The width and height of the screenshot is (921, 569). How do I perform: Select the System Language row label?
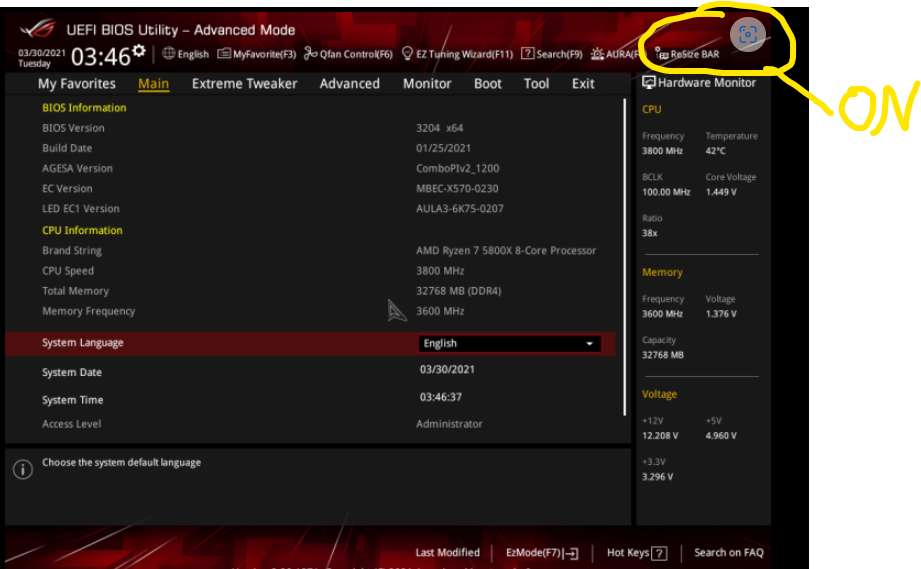point(83,342)
